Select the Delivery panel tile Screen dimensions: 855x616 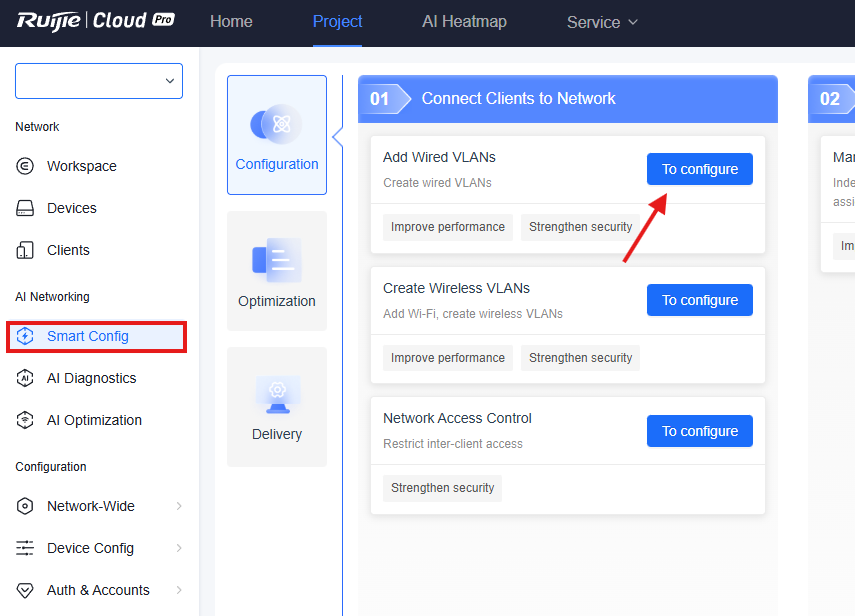pyautogui.click(x=277, y=406)
